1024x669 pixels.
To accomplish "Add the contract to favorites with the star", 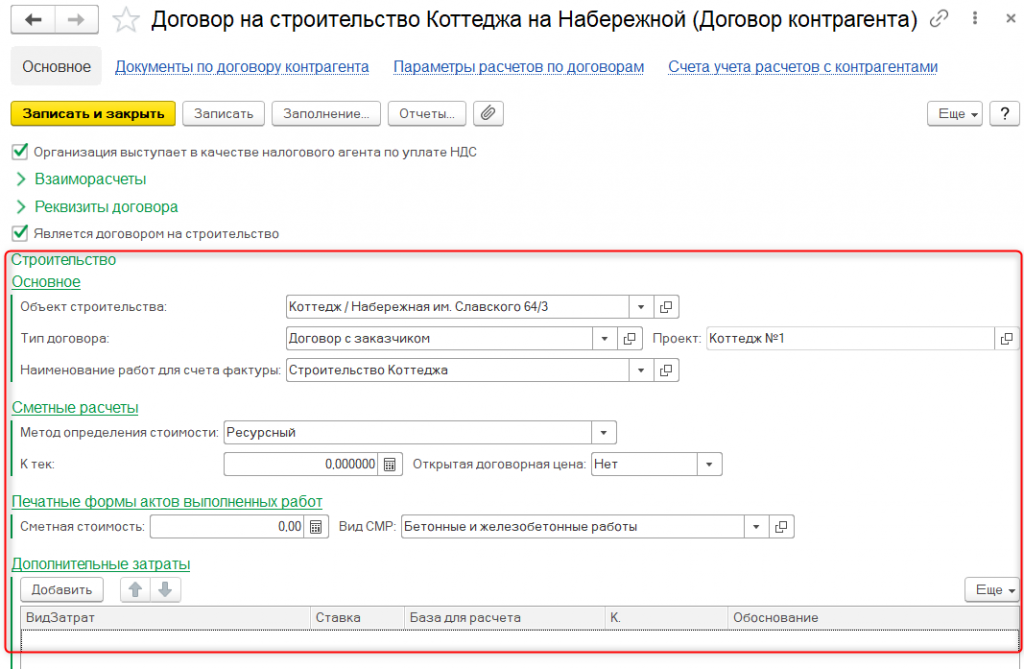I will 125,19.
